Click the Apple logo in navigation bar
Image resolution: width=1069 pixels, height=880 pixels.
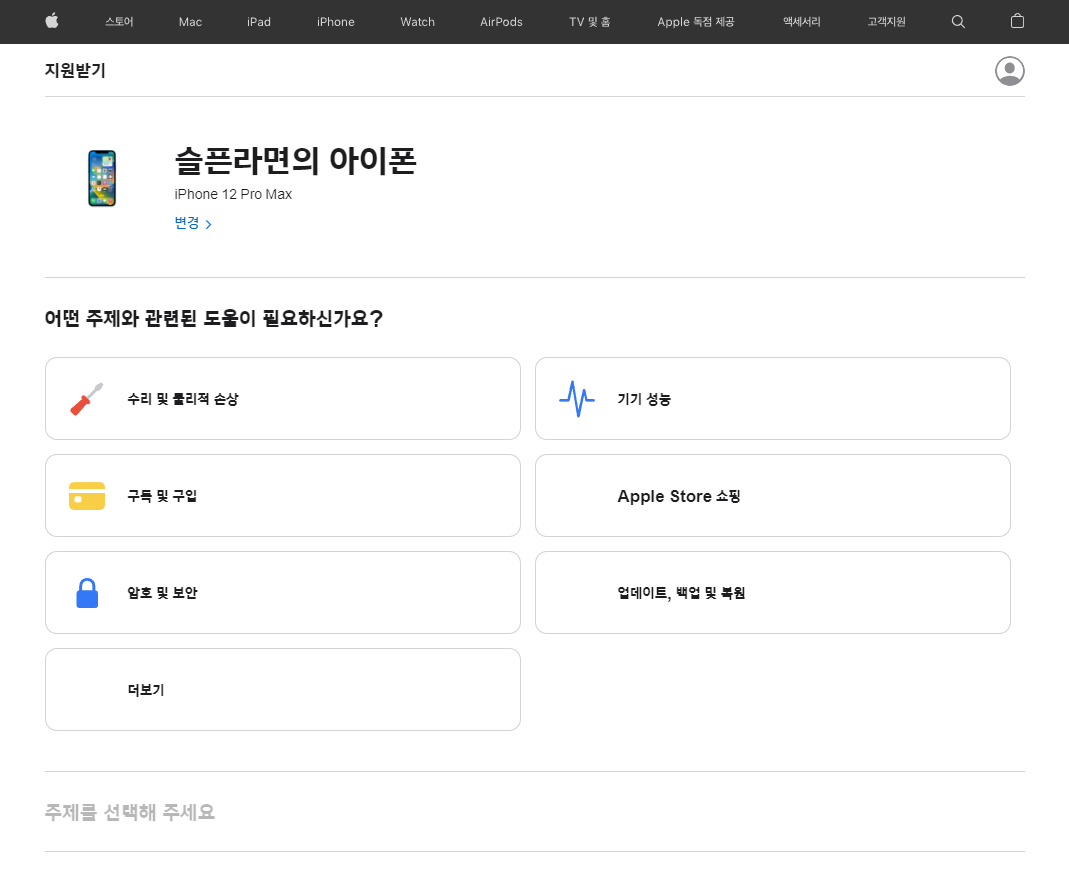tap(52, 21)
